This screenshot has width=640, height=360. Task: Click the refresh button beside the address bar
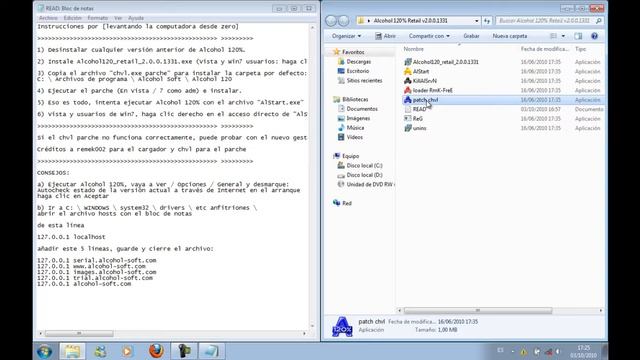tap(487, 21)
